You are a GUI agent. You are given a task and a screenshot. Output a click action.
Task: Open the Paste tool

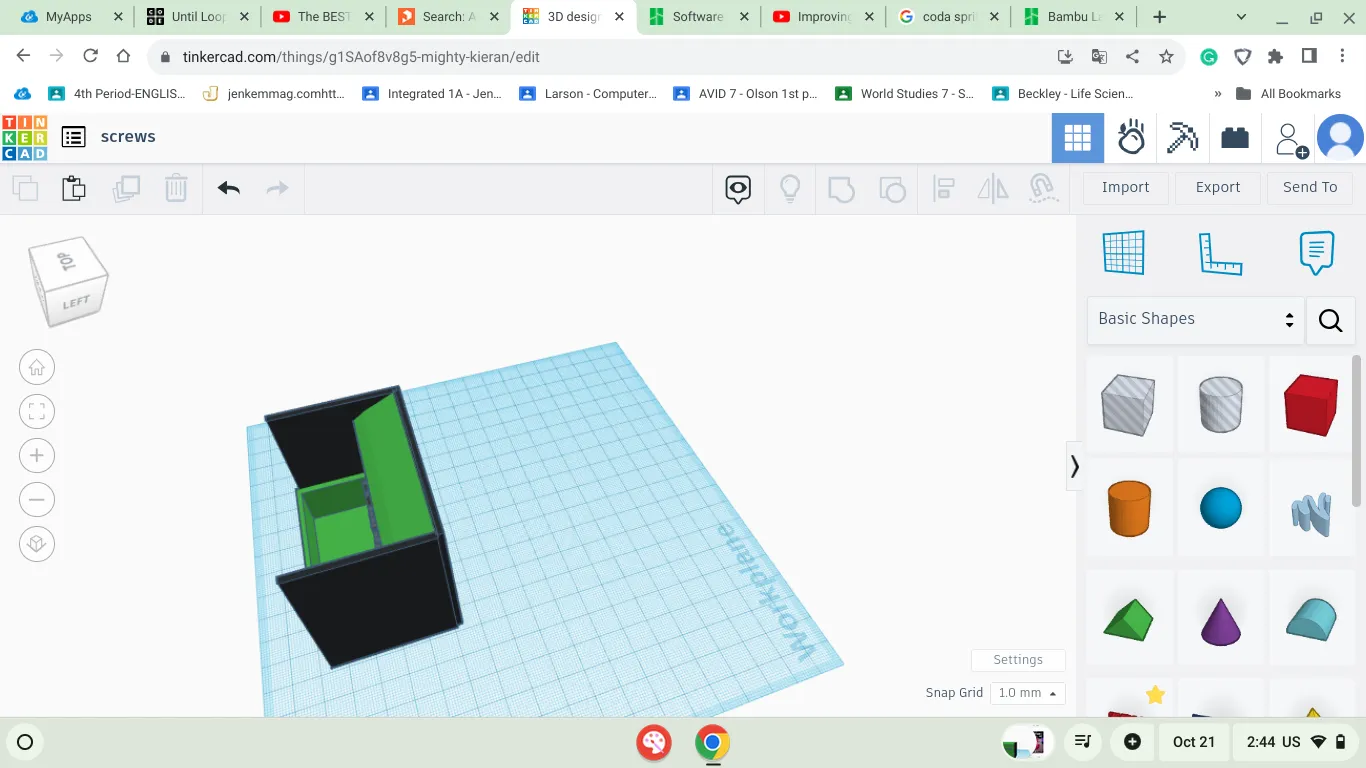[x=74, y=188]
